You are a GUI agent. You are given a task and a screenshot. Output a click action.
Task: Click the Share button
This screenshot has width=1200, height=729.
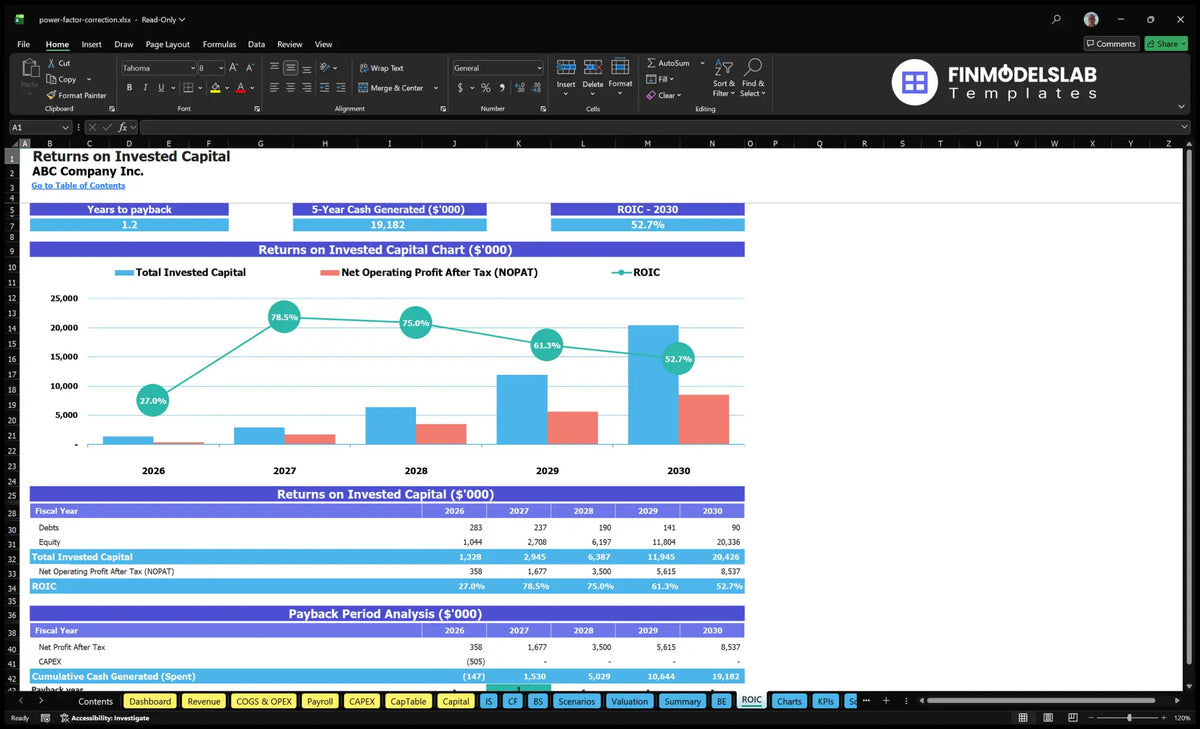pyautogui.click(x=1164, y=44)
